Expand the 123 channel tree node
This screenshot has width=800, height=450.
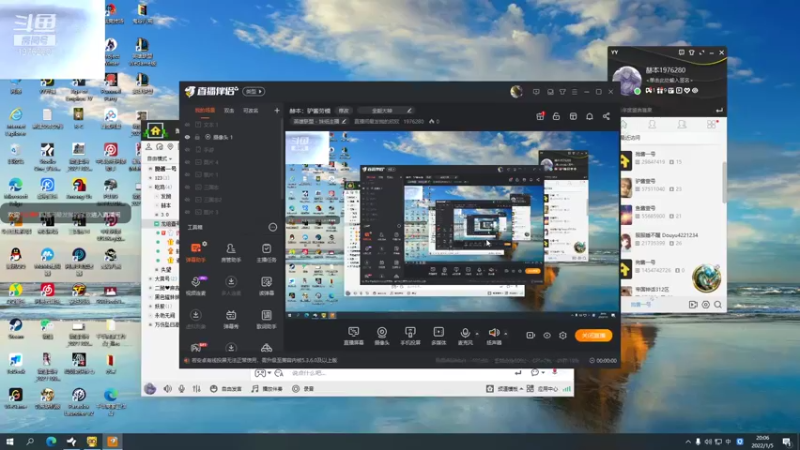tap(151, 178)
